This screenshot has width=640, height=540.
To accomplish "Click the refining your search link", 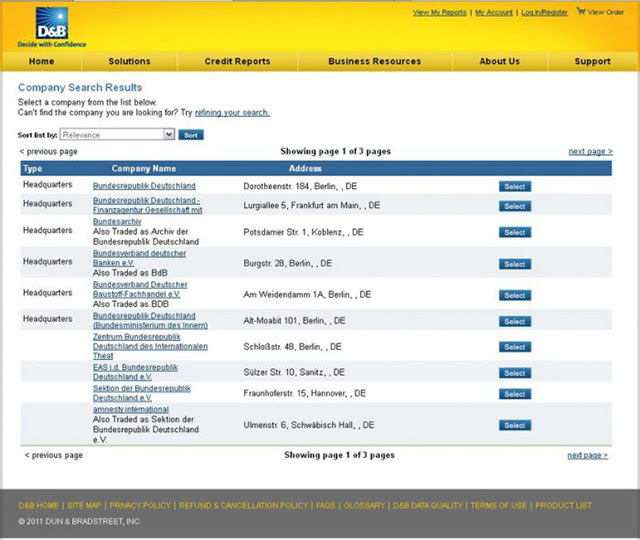I will pyautogui.click(x=232, y=113).
